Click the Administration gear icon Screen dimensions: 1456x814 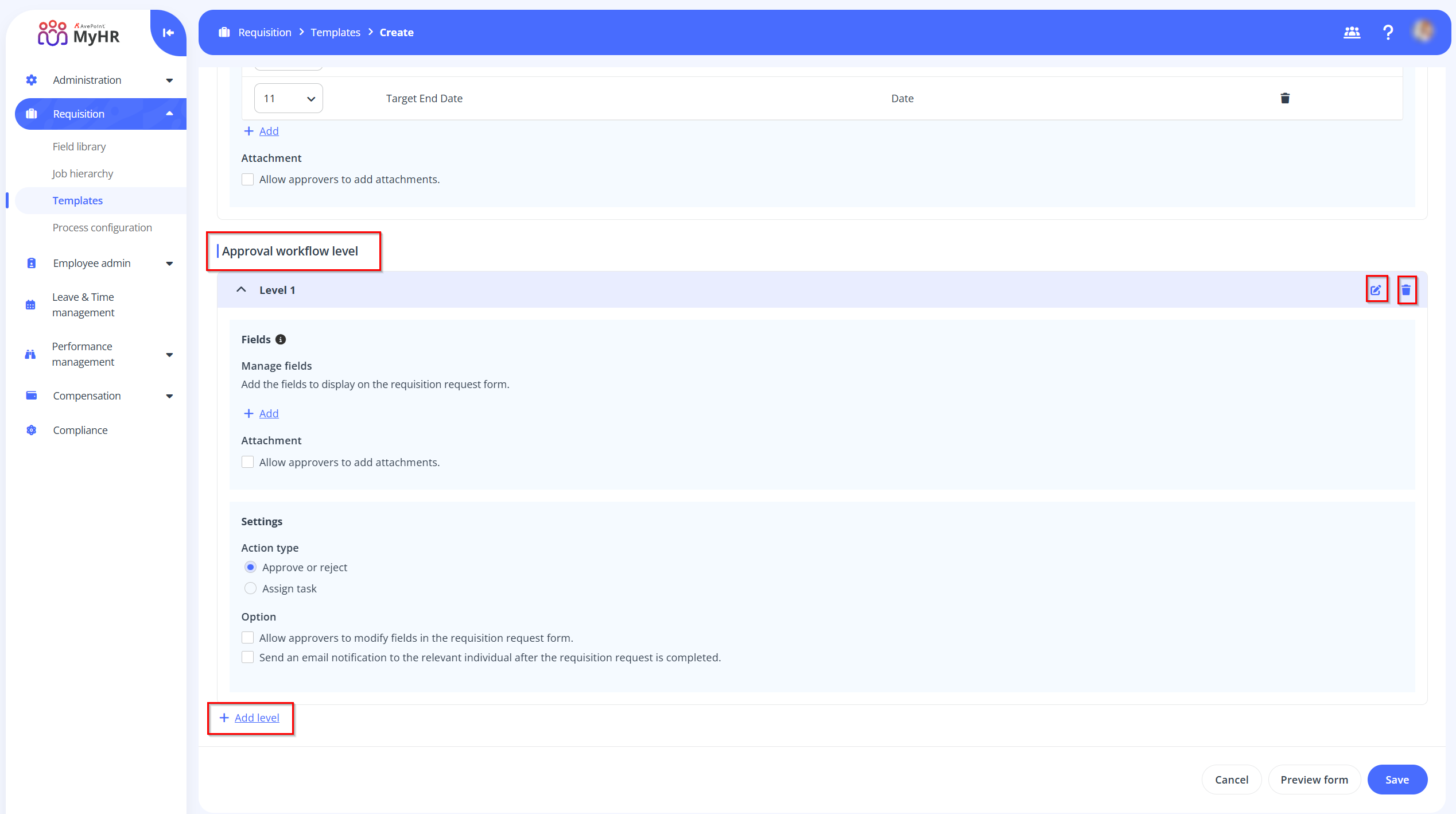32,80
